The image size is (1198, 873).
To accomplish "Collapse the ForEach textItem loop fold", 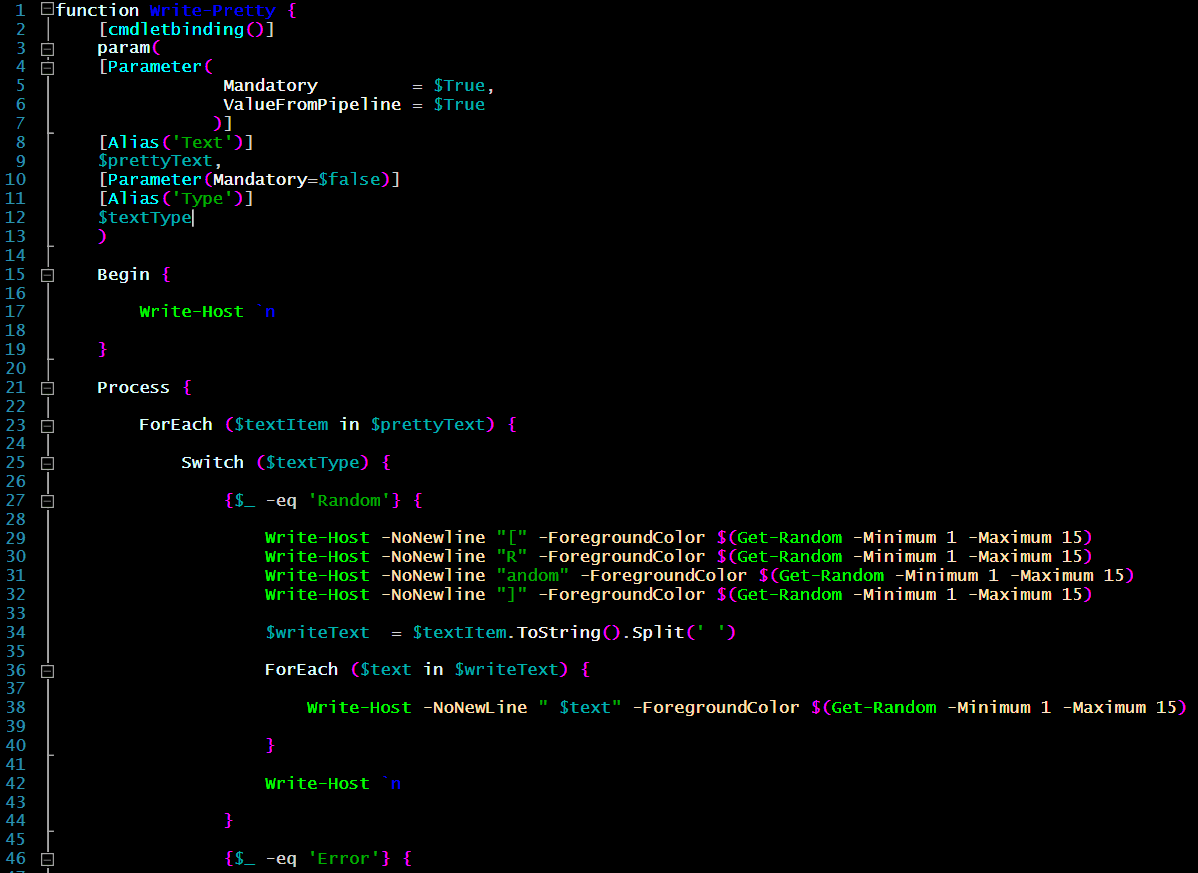I will click(x=46, y=424).
